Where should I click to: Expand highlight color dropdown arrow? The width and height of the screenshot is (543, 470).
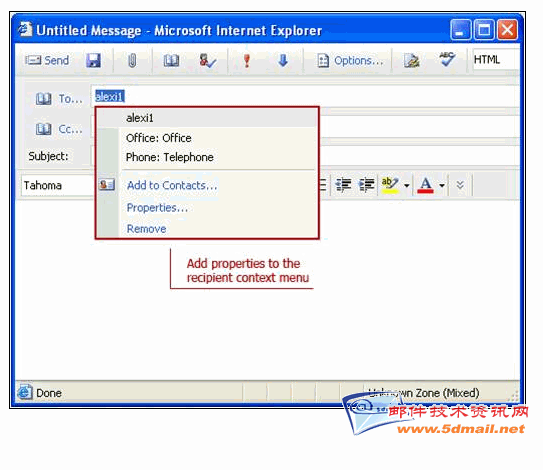[x=407, y=186]
